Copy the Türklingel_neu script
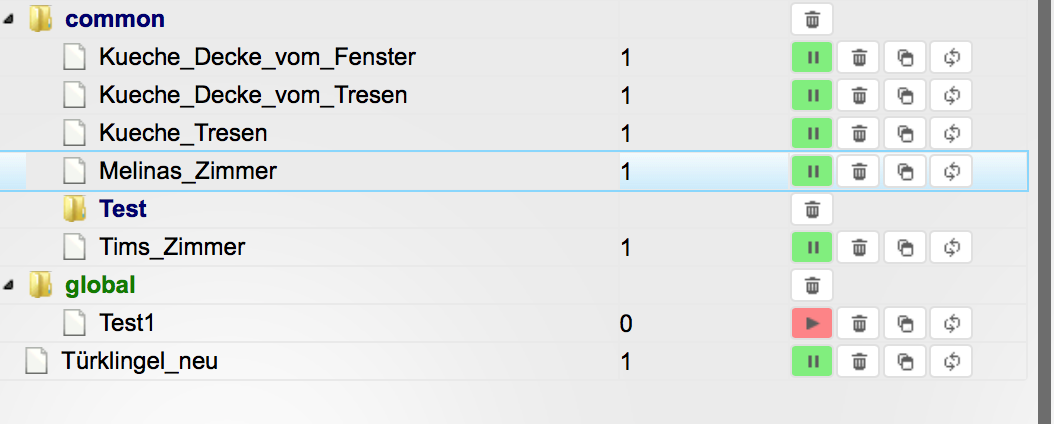This screenshot has width=1054, height=424. [905, 361]
